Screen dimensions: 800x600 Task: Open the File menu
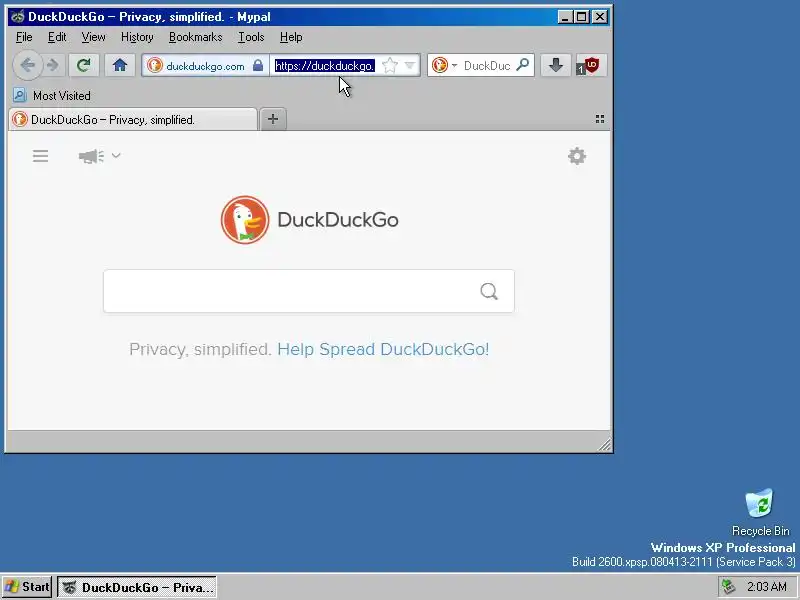click(x=24, y=37)
